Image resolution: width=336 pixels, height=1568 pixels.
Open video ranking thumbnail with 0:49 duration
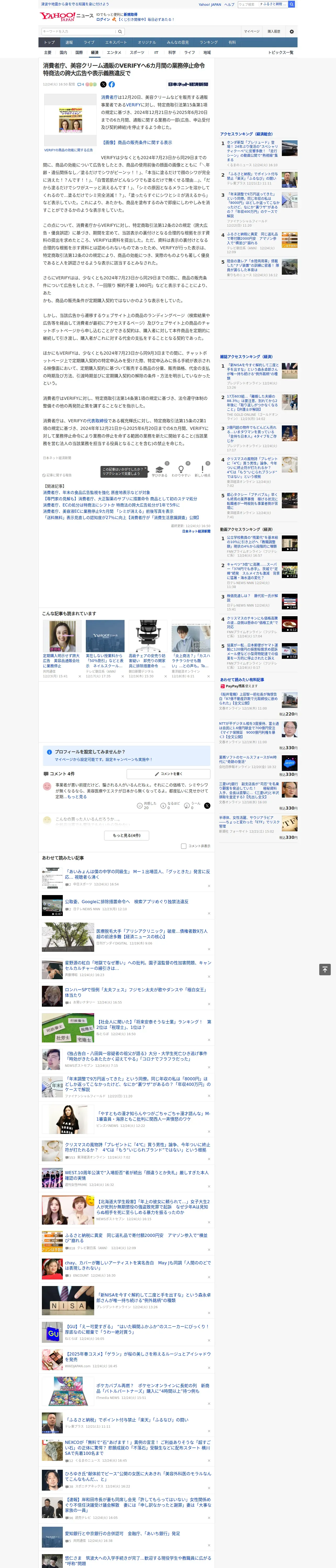click(290, 543)
